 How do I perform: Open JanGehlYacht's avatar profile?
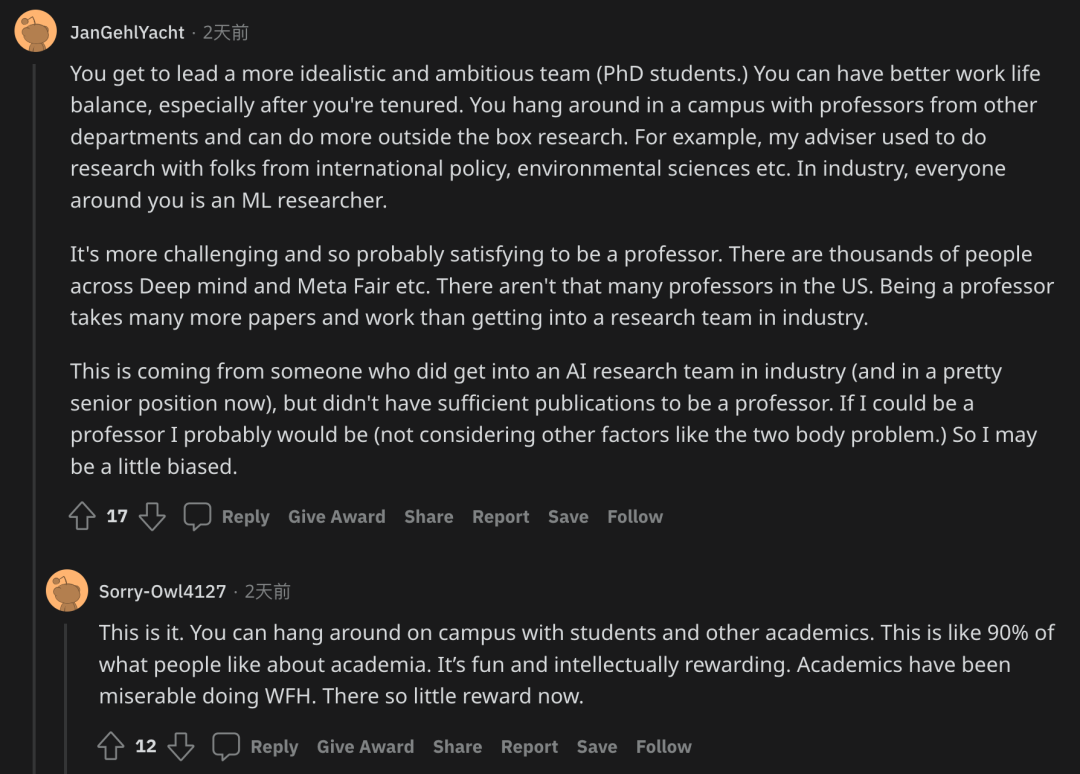click(x=36, y=32)
